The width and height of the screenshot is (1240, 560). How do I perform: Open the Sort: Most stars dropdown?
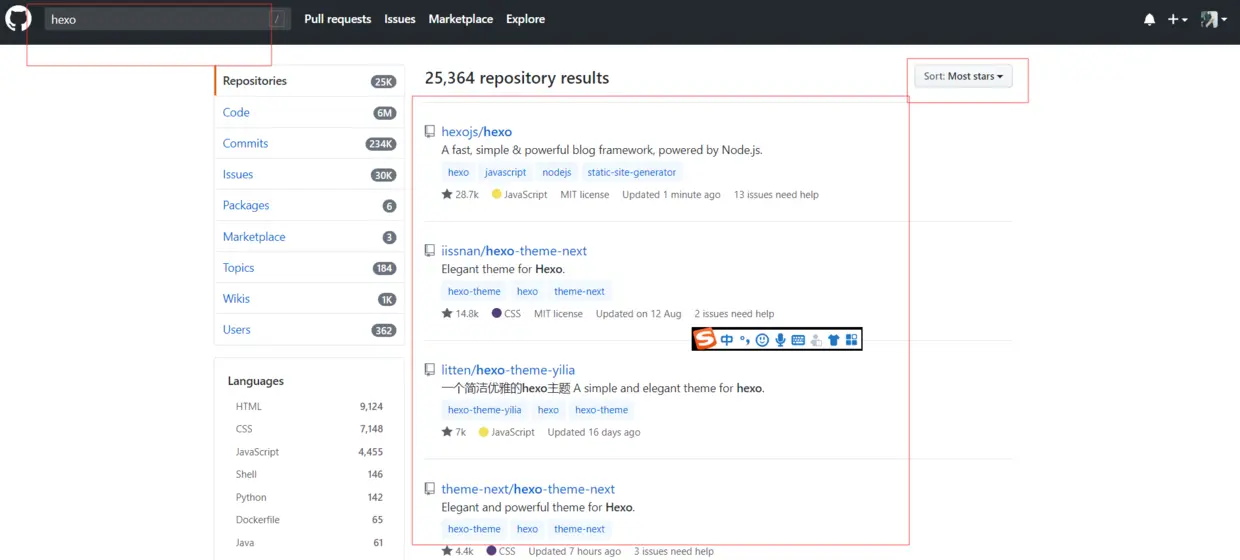coord(963,76)
